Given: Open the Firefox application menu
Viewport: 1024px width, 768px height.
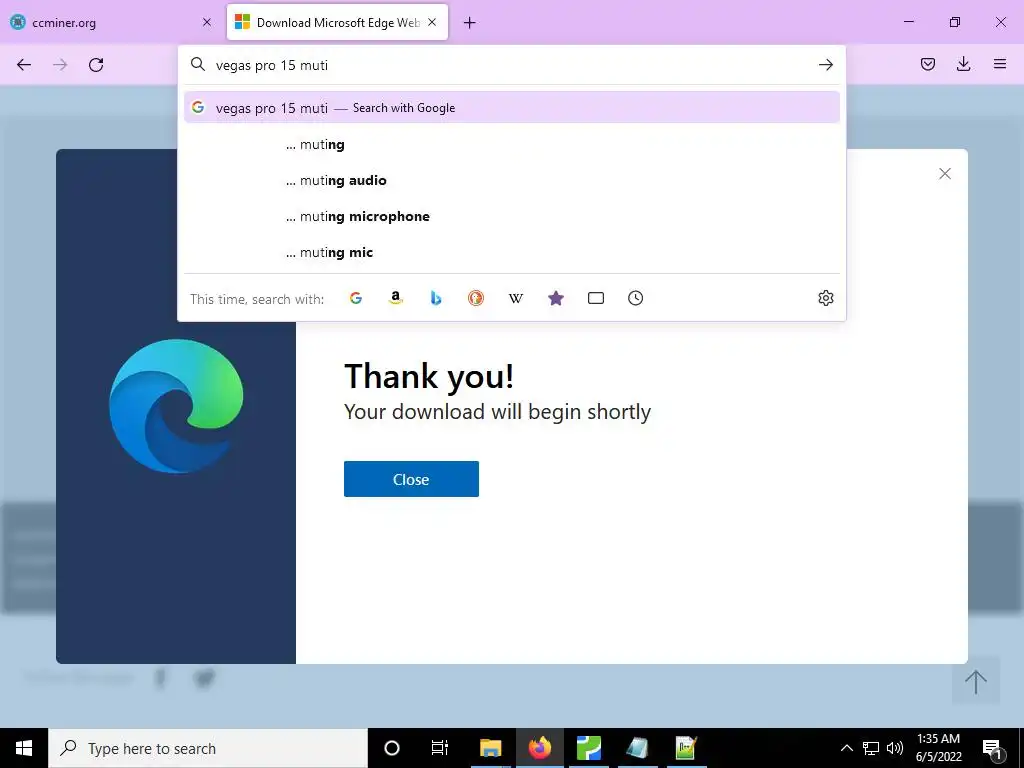Looking at the screenshot, I should coord(1000,64).
